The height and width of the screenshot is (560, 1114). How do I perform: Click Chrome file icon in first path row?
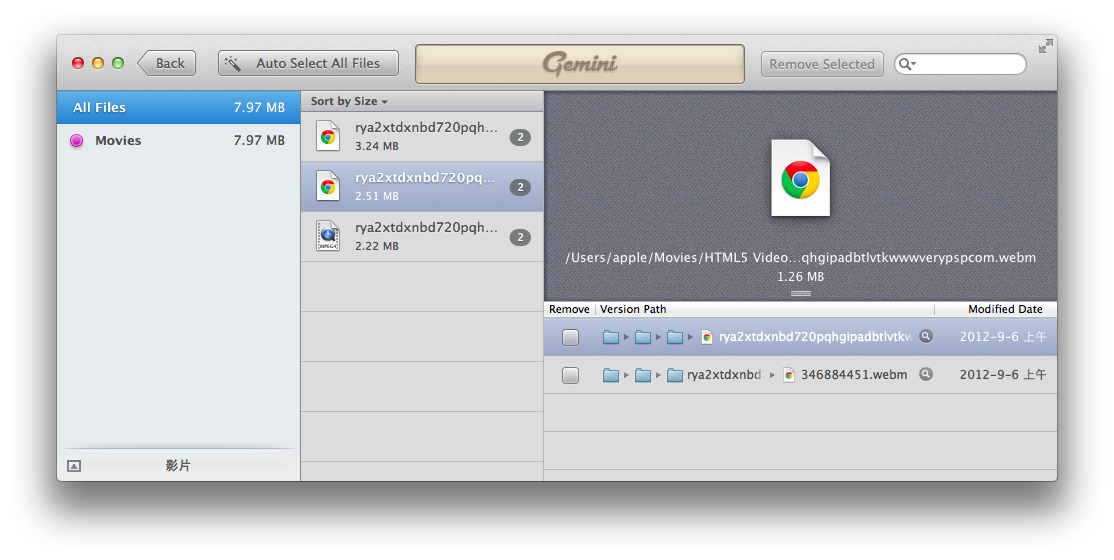707,337
